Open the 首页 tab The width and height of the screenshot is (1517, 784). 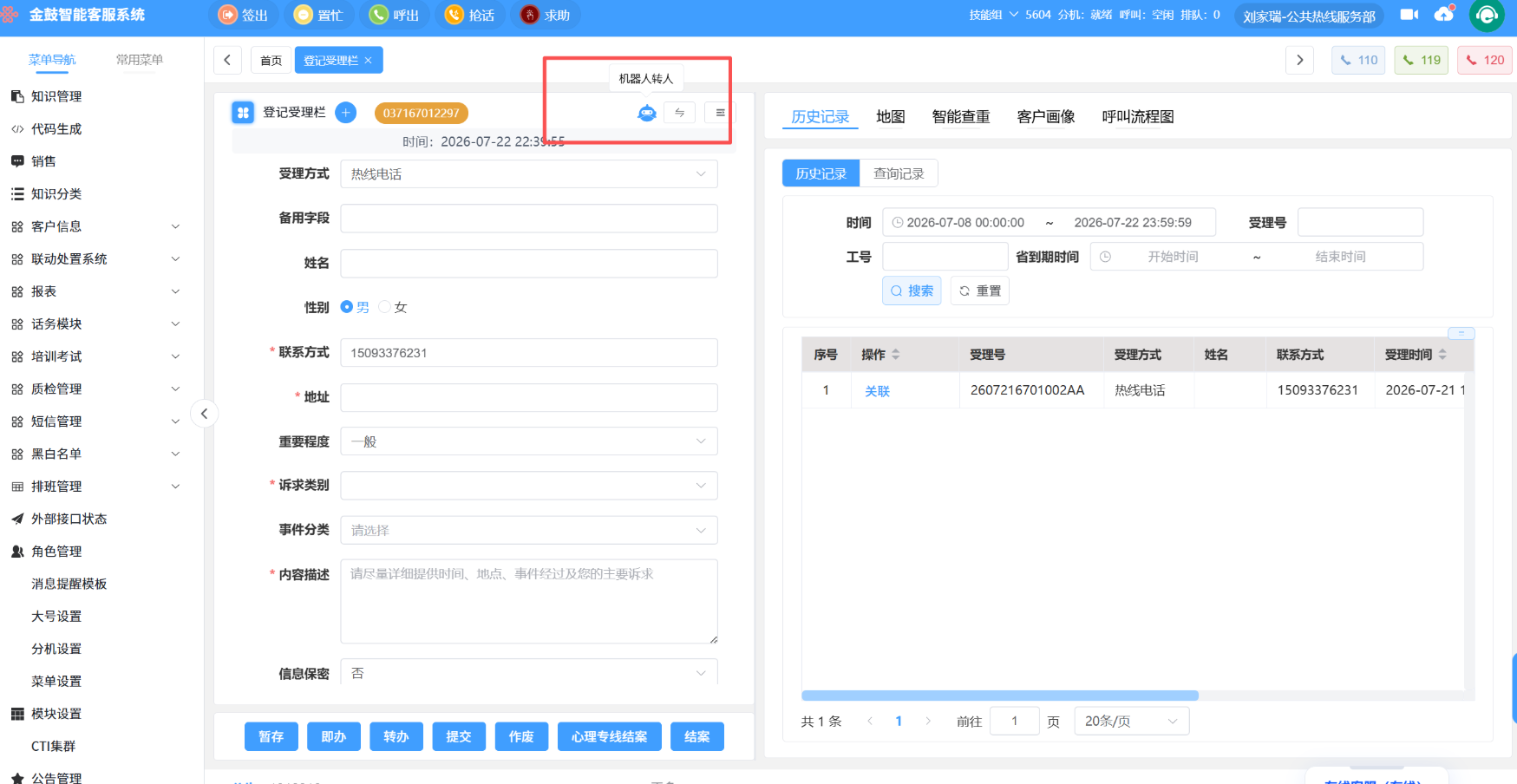click(271, 60)
